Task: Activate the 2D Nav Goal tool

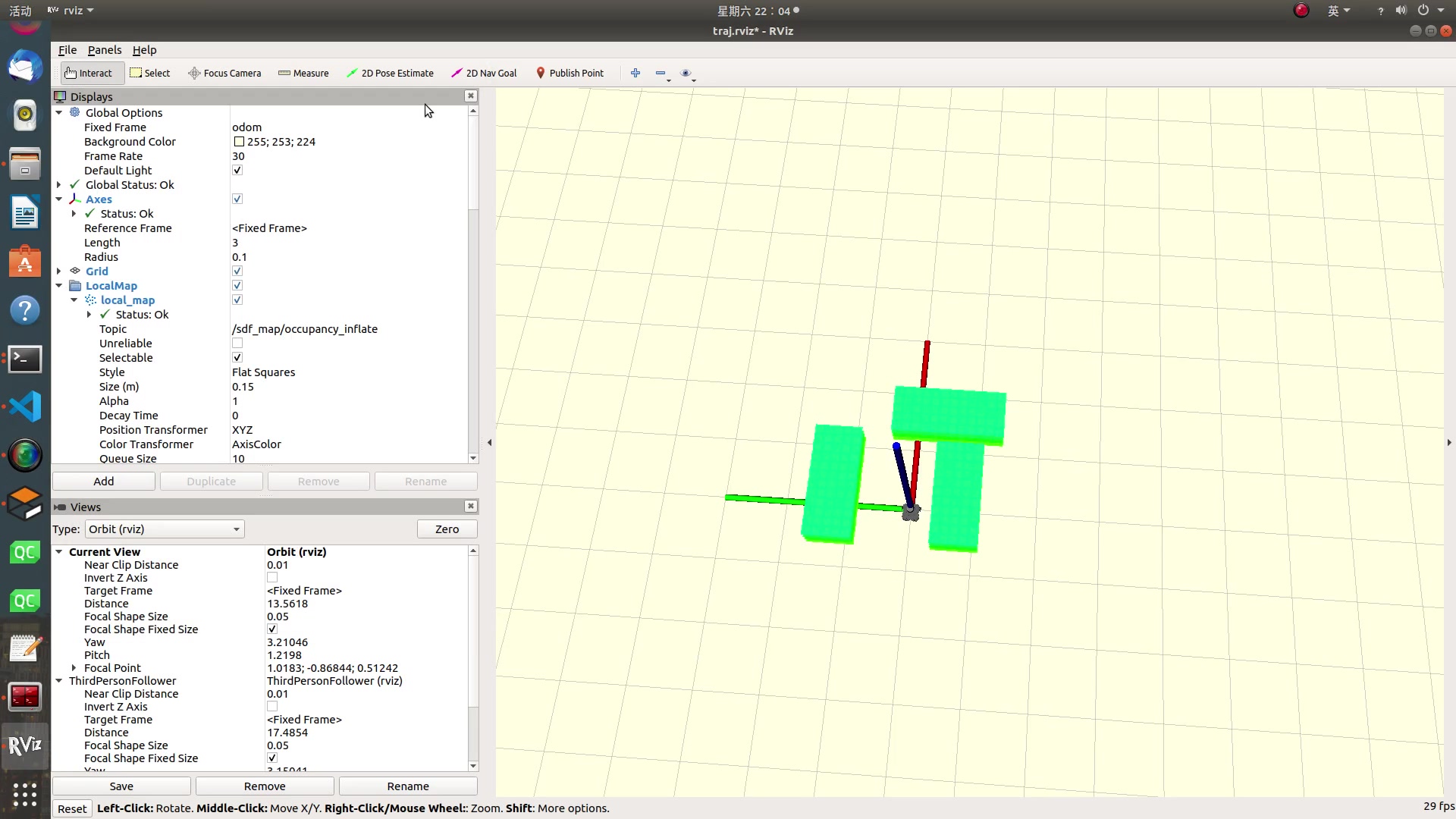Action: tap(484, 74)
